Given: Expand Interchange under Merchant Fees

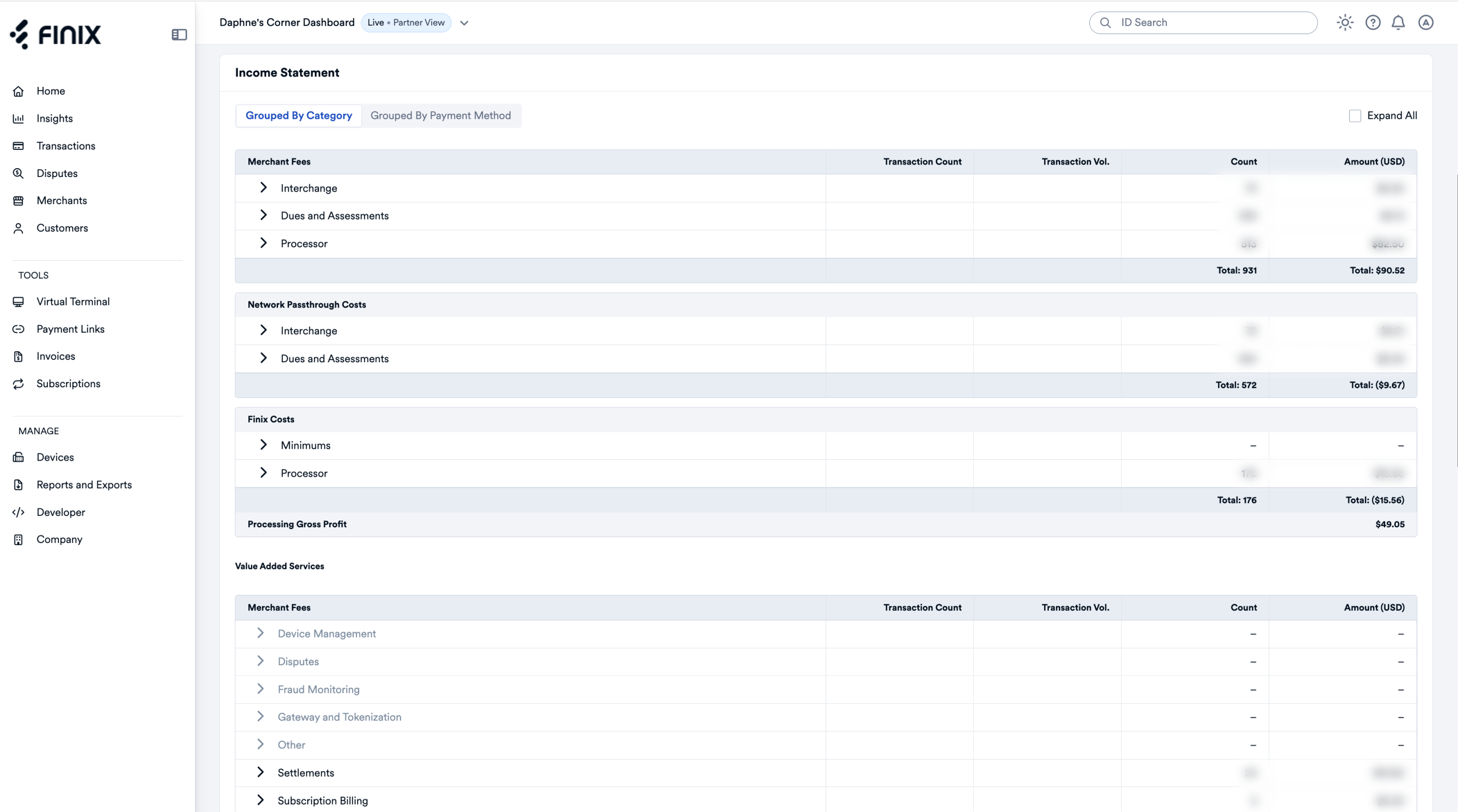Looking at the screenshot, I should pyautogui.click(x=263, y=188).
